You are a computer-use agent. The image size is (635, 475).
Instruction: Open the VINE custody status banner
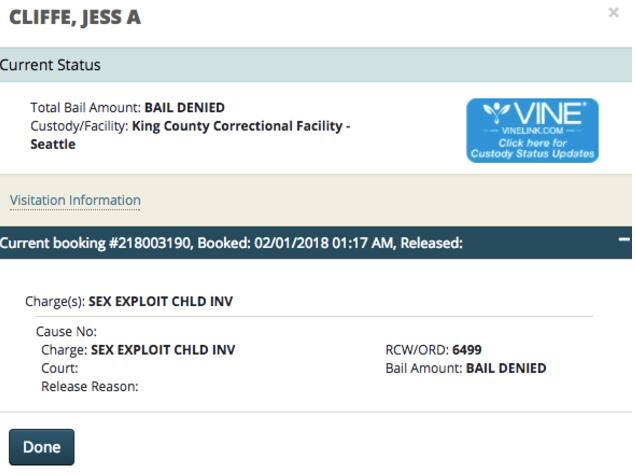tap(532, 130)
